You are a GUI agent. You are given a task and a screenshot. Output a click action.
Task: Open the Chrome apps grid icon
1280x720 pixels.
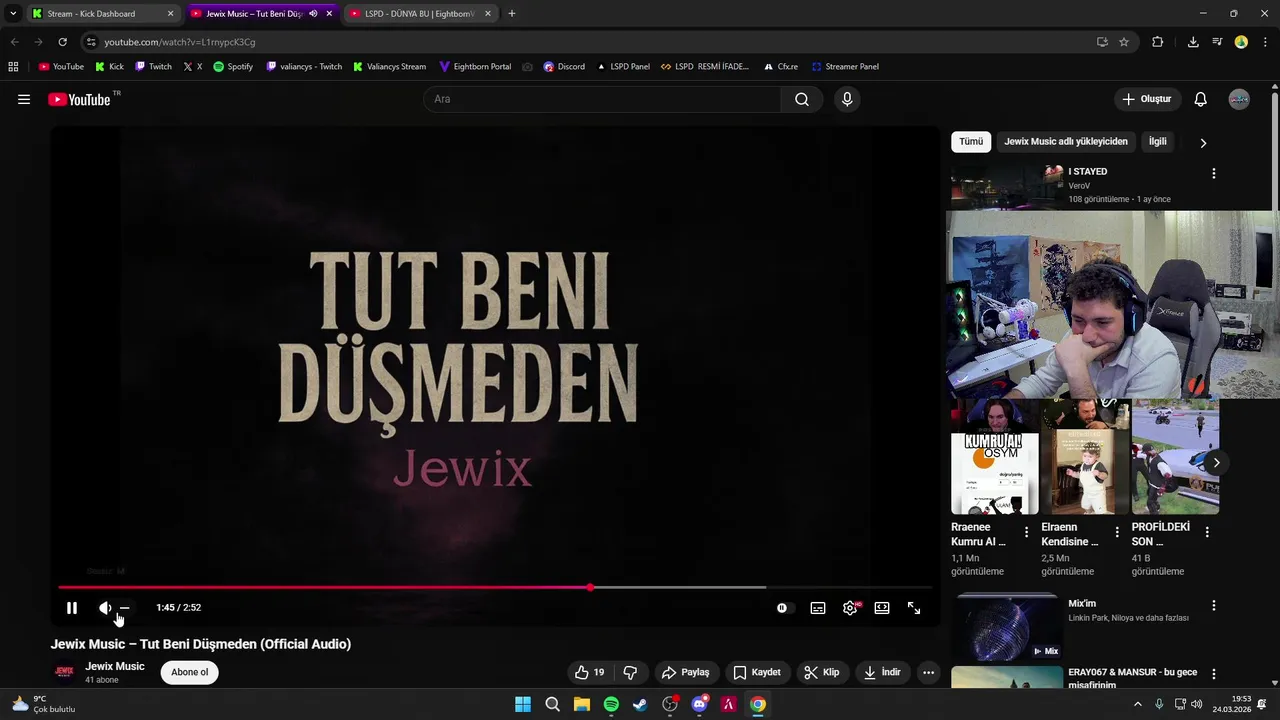click(x=13, y=67)
